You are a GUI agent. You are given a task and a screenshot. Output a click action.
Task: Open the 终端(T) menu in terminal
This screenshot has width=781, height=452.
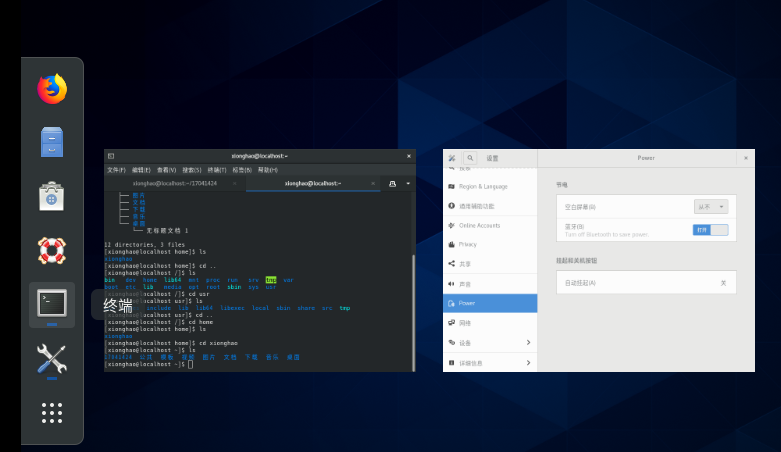[217, 170]
